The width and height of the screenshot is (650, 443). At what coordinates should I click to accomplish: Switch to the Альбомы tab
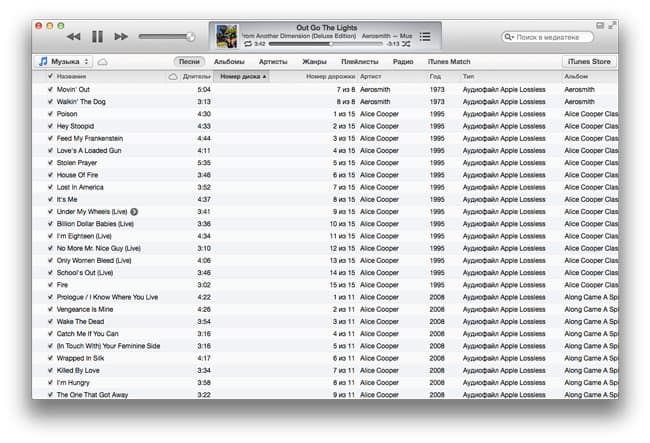[x=229, y=62]
